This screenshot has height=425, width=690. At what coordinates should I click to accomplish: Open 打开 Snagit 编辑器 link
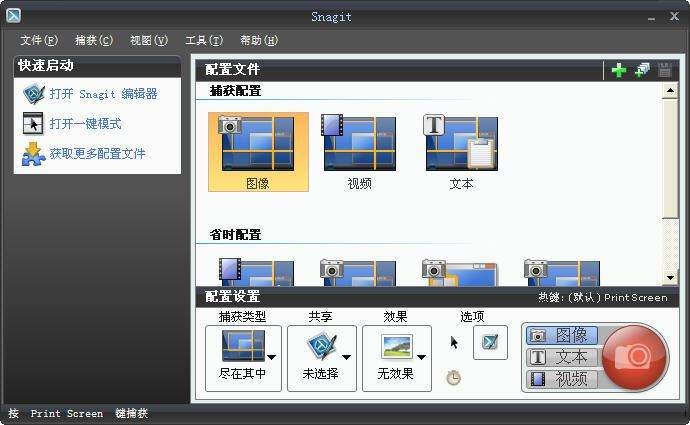[x=103, y=94]
